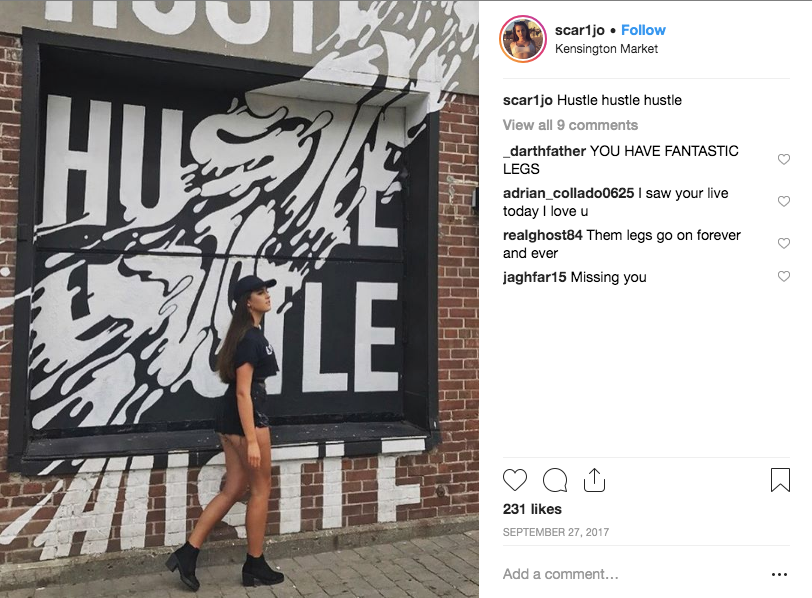Like _darthfather's comment
The image size is (812, 598).
coord(784,159)
